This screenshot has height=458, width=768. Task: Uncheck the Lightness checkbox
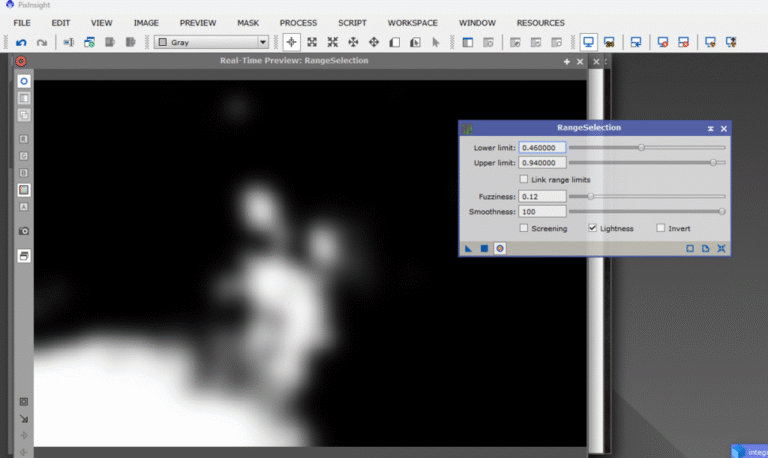(593, 228)
